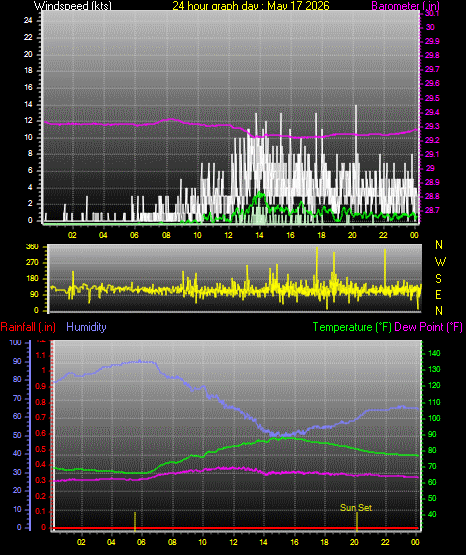Click the Windspeed (kts) axis title
This screenshot has height=555, width=466.
click(x=73, y=5)
